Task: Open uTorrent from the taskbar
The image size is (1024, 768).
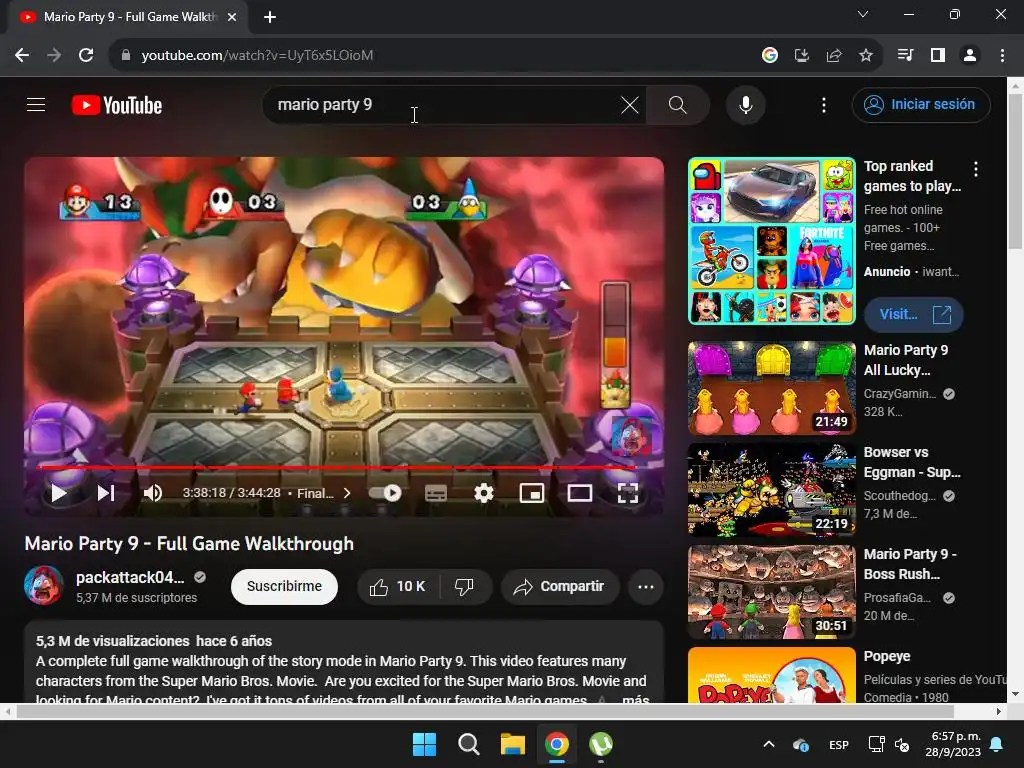Action: click(601, 744)
